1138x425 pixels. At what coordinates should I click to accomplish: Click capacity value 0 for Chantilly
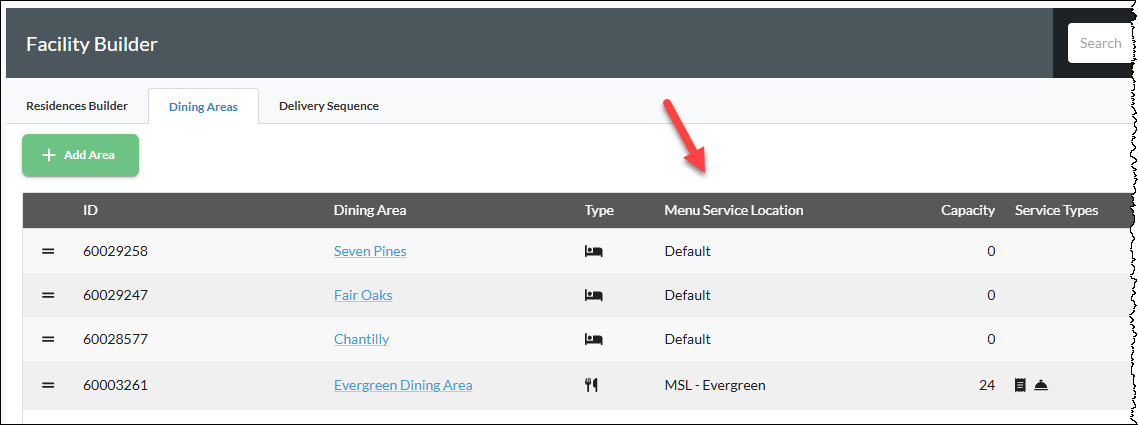[x=991, y=339]
